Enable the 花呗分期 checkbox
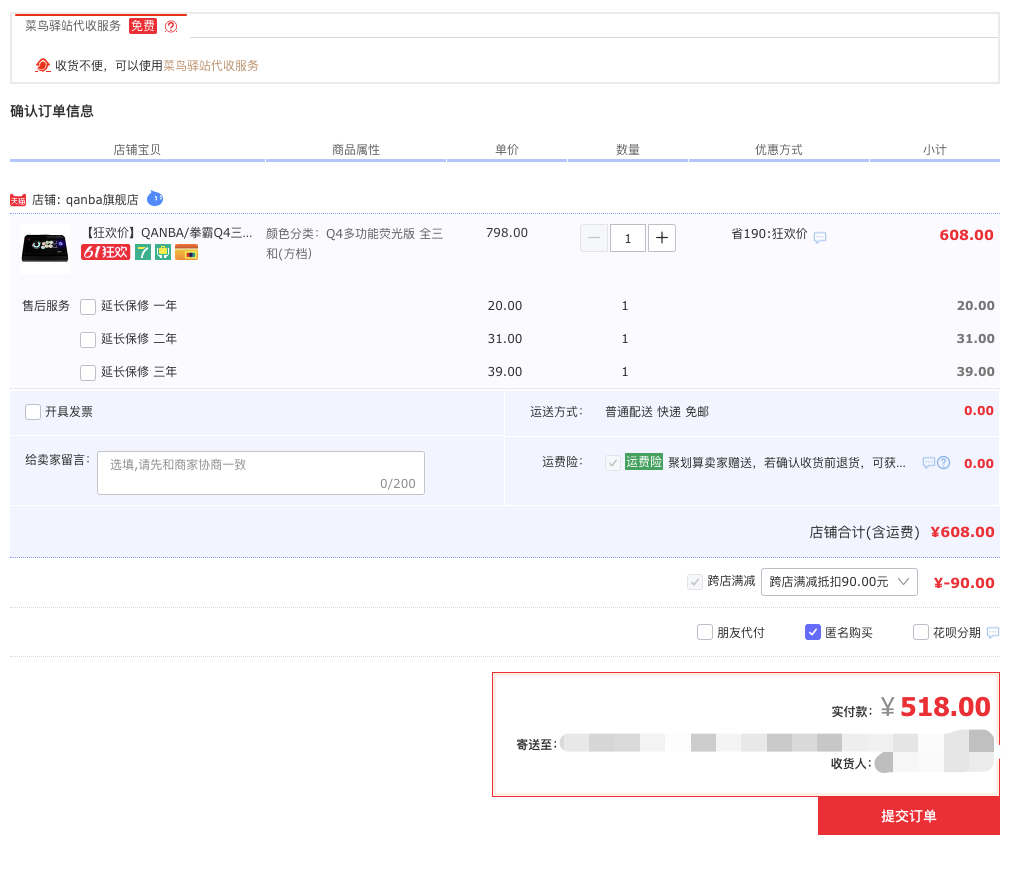The image size is (1012, 876). tap(921, 632)
